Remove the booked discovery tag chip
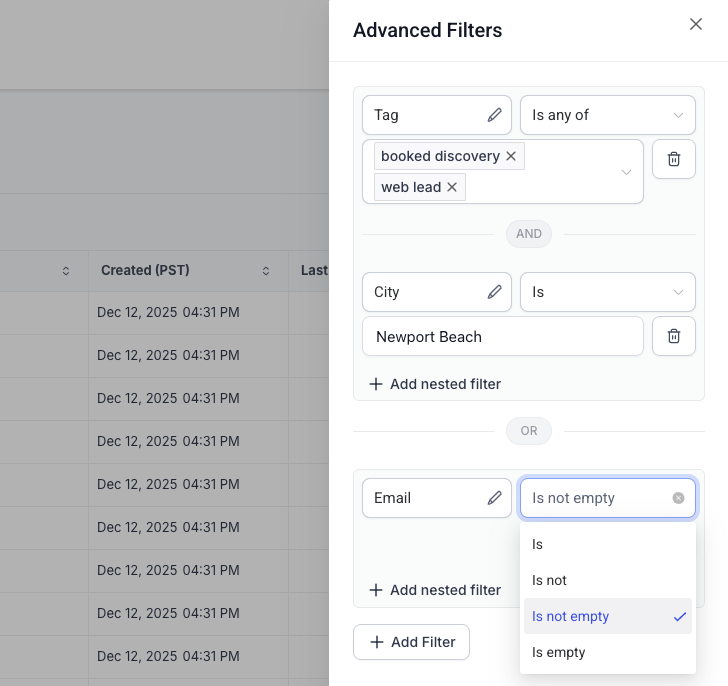Viewport: 728px width, 686px height. [x=511, y=156]
